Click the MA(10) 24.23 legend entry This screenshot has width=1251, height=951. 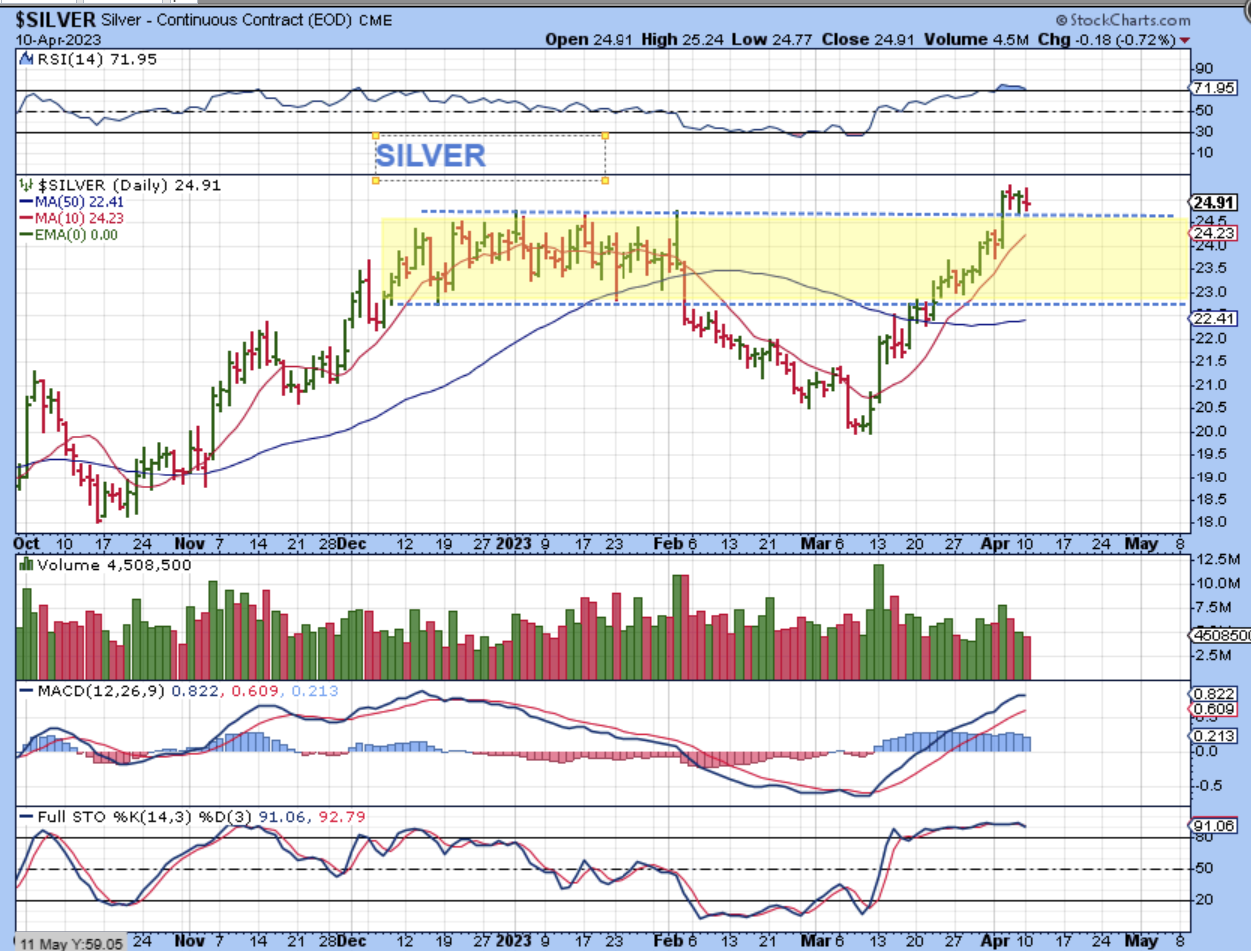point(69,217)
